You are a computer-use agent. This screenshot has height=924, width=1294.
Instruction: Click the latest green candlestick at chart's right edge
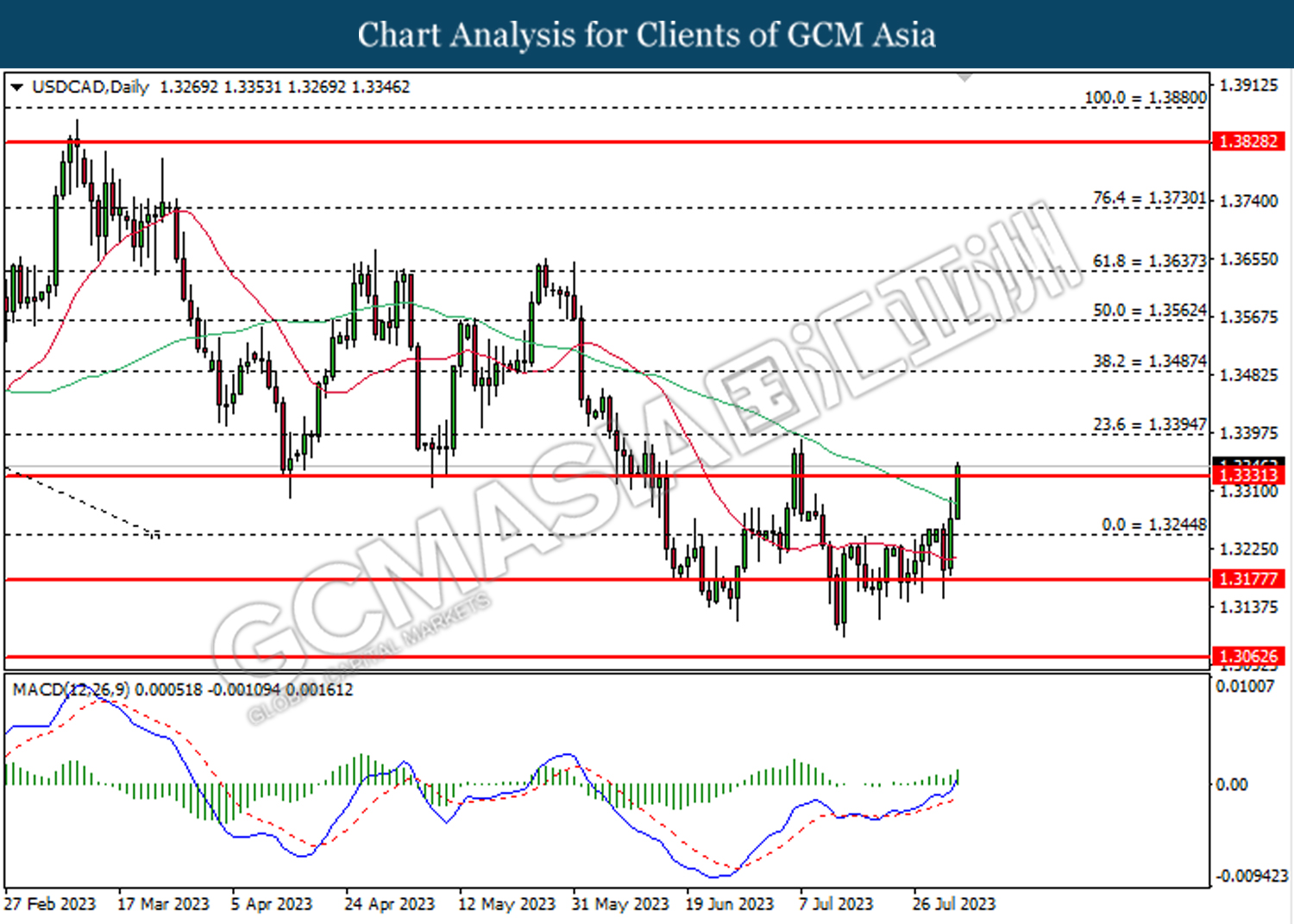tap(958, 491)
